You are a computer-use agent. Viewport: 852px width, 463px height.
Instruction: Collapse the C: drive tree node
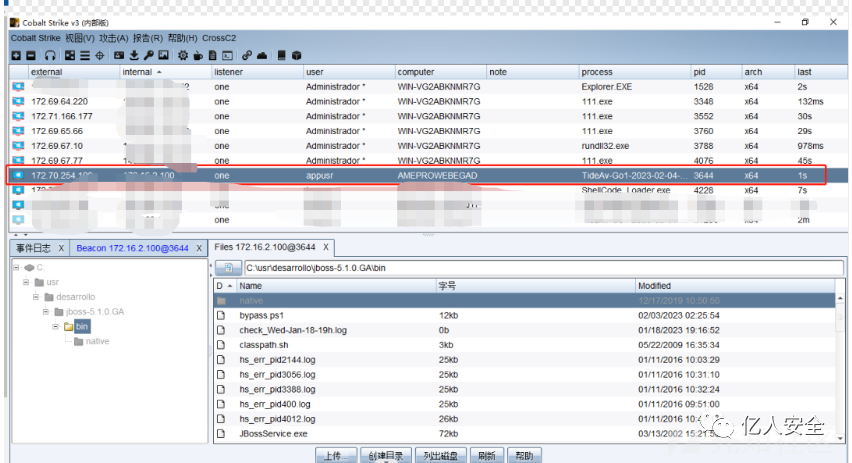pyautogui.click(x=16, y=267)
